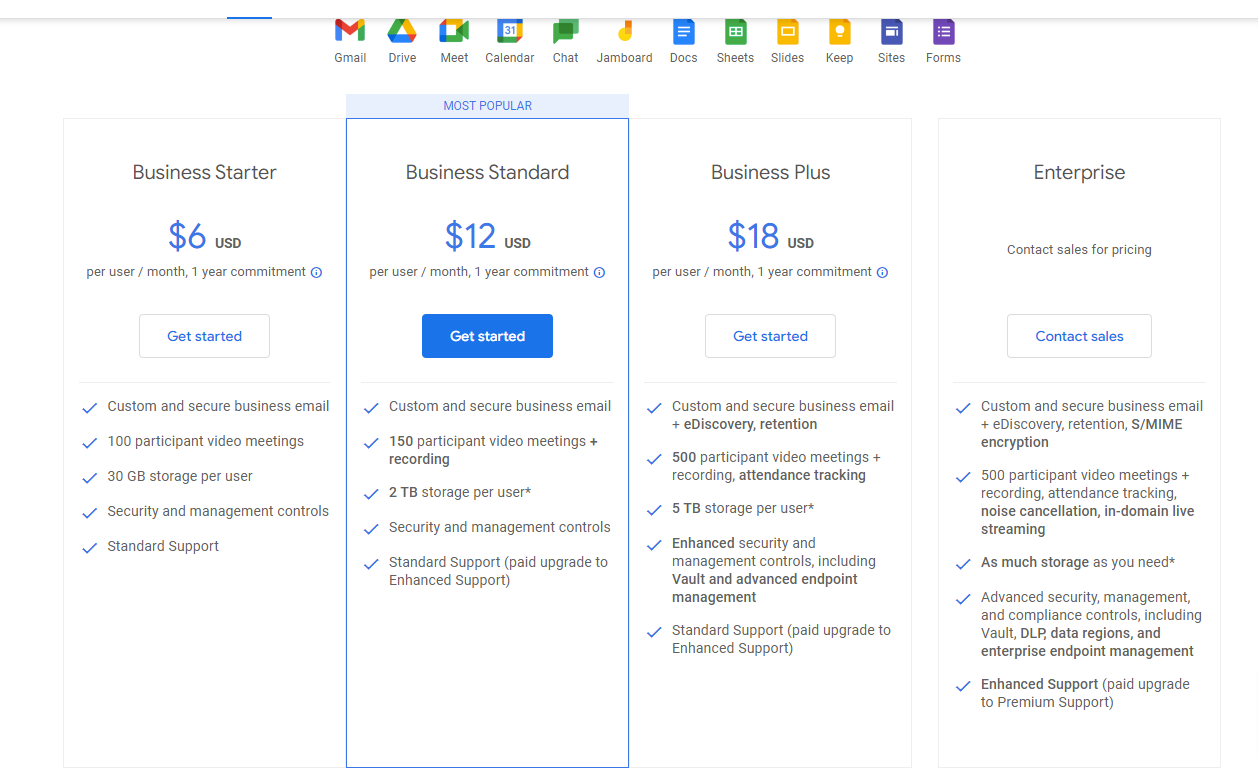Select the Chat icon
Viewport: 1258px width, 777px height.
565,32
